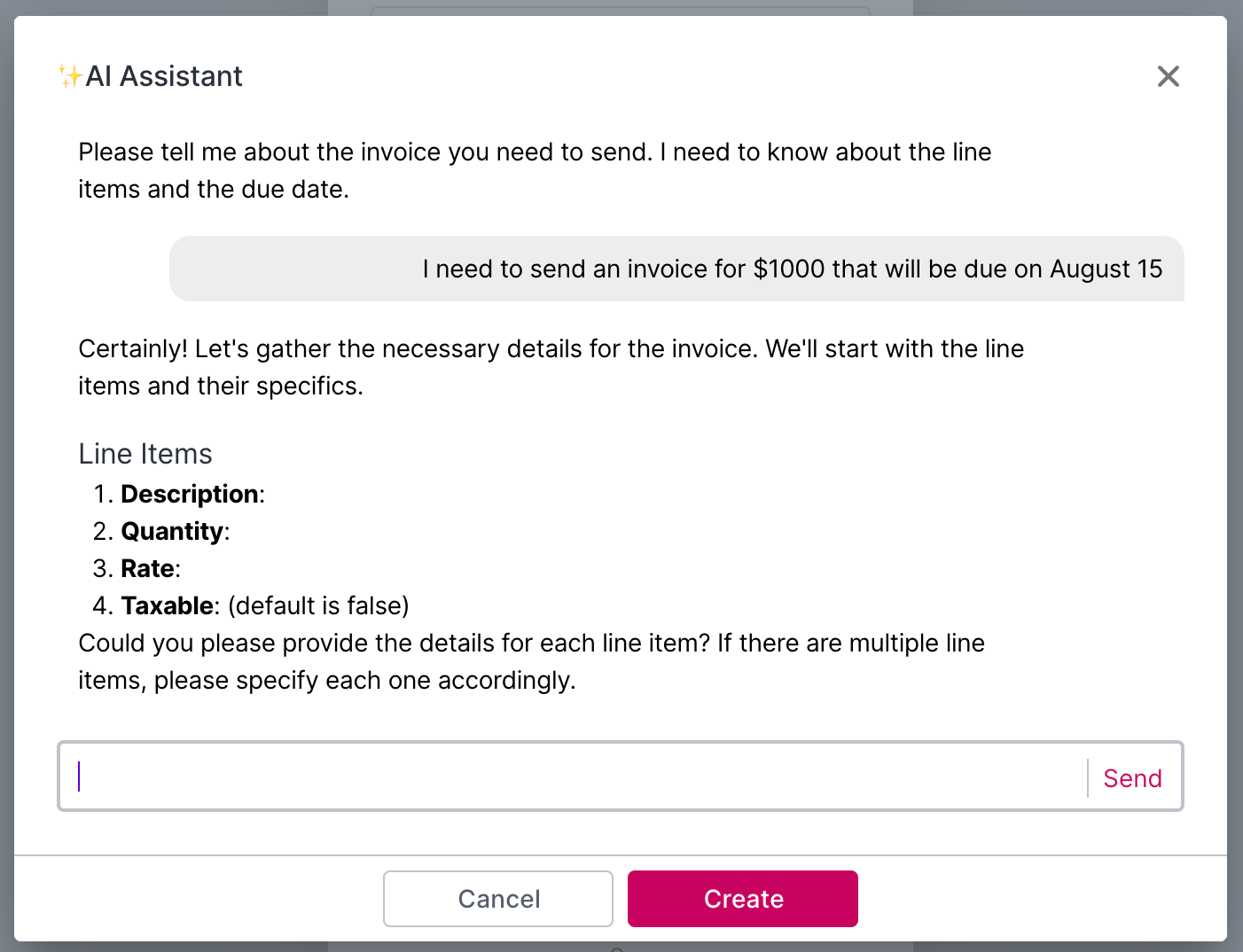This screenshot has height=952, width=1243.
Task: Select the 'Certainly! Let's gather' assistant reply
Action: (x=551, y=367)
